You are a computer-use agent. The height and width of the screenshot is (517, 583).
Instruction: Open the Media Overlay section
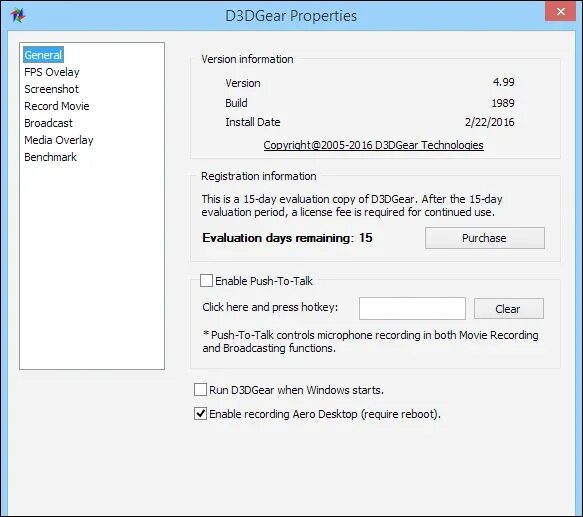point(59,140)
